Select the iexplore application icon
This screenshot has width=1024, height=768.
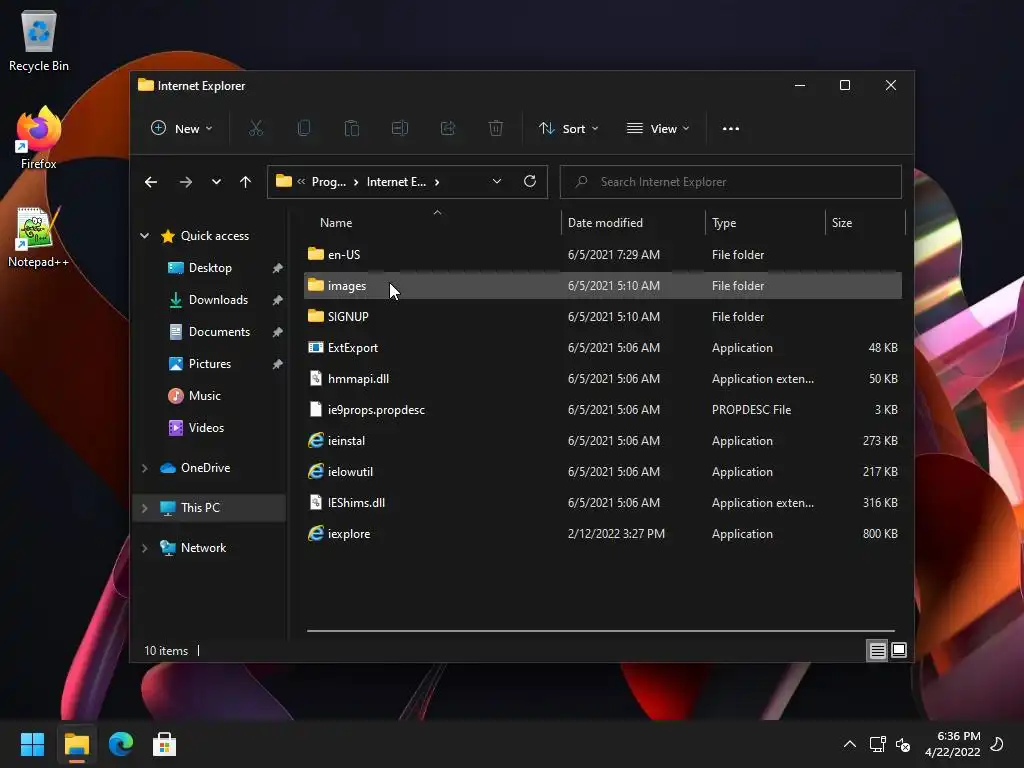tap(316, 534)
